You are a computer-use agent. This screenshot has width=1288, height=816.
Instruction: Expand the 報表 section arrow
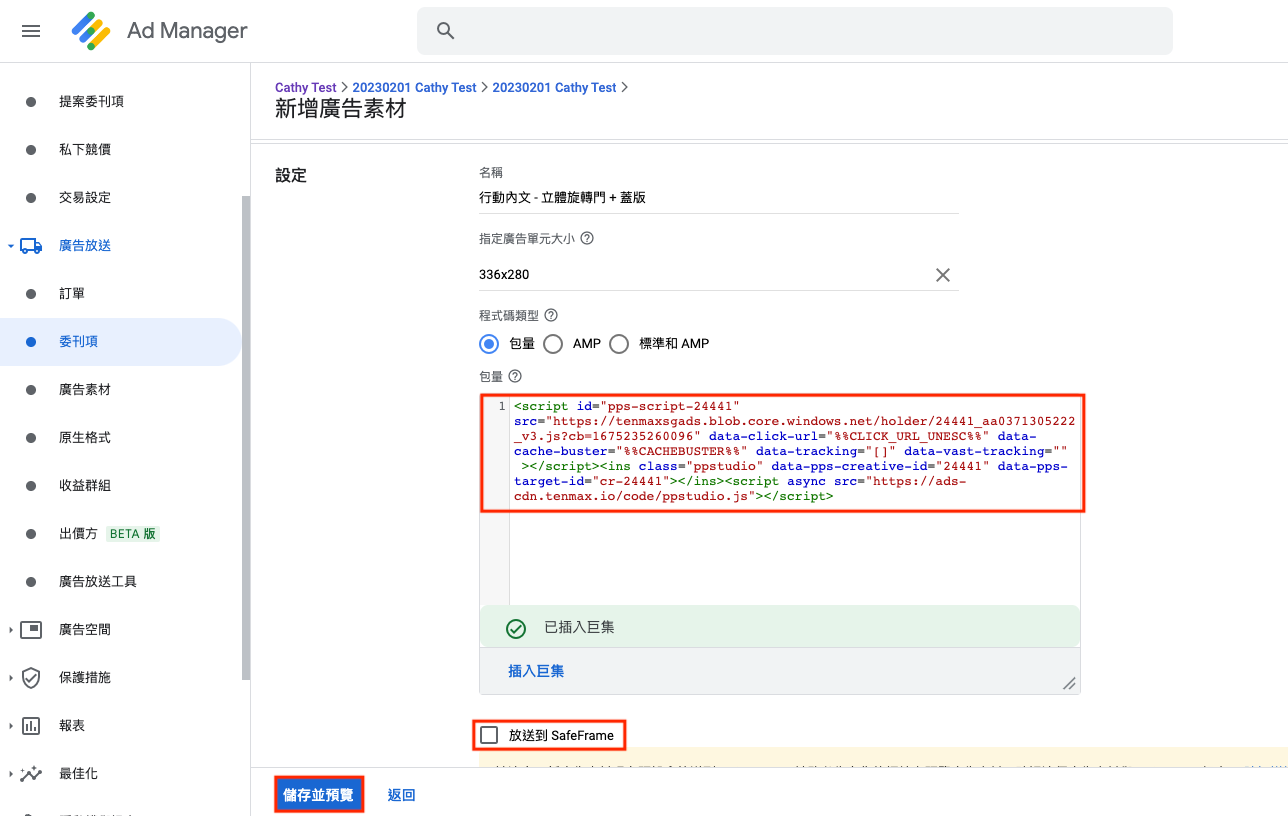coord(11,725)
